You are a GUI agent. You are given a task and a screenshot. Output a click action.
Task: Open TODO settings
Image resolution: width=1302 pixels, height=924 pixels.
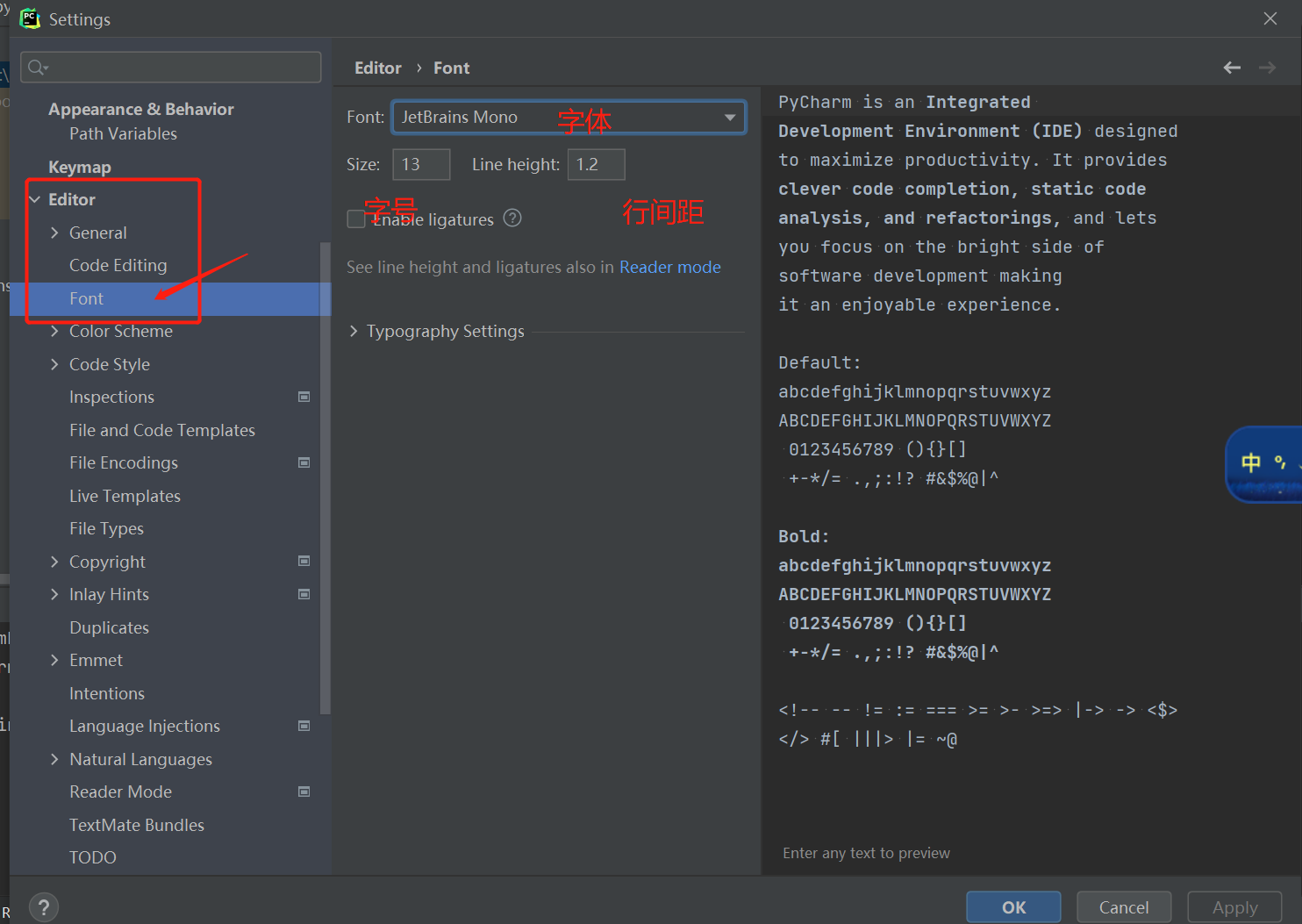coord(93,857)
